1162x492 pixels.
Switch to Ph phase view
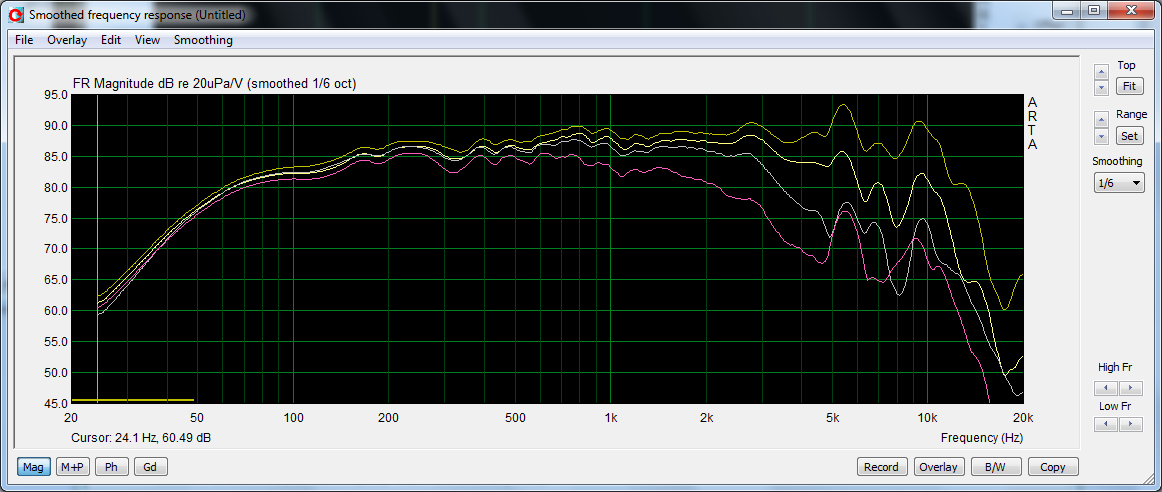112,467
